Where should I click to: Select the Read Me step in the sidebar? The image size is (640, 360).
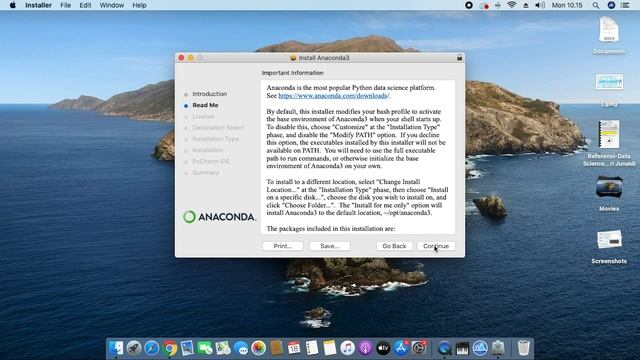point(205,105)
